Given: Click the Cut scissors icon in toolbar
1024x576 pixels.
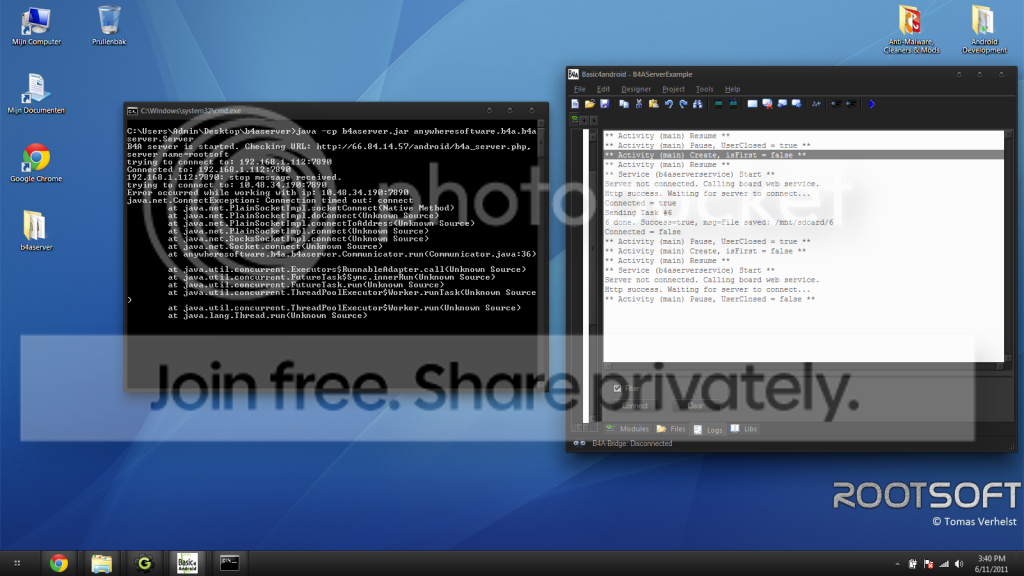Looking at the screenshot, I should click(x=639, y=104).
